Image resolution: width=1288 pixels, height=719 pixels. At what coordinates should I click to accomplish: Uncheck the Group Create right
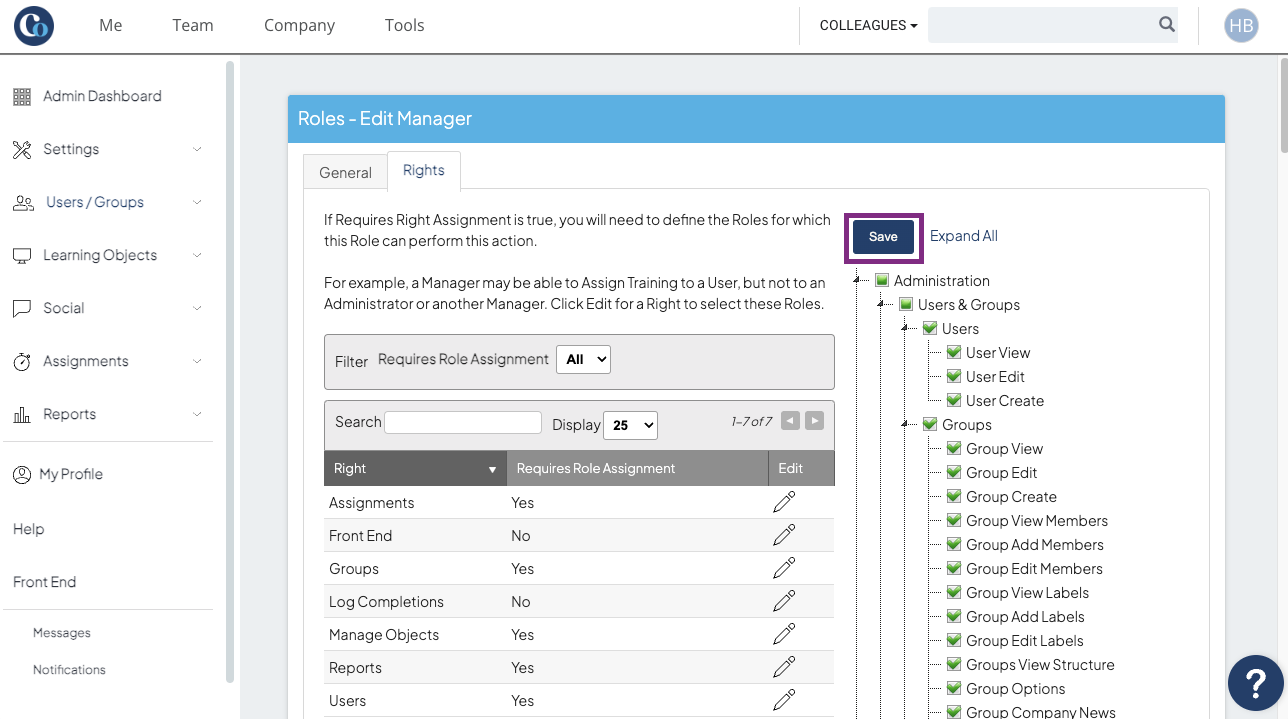coord(954,497)
